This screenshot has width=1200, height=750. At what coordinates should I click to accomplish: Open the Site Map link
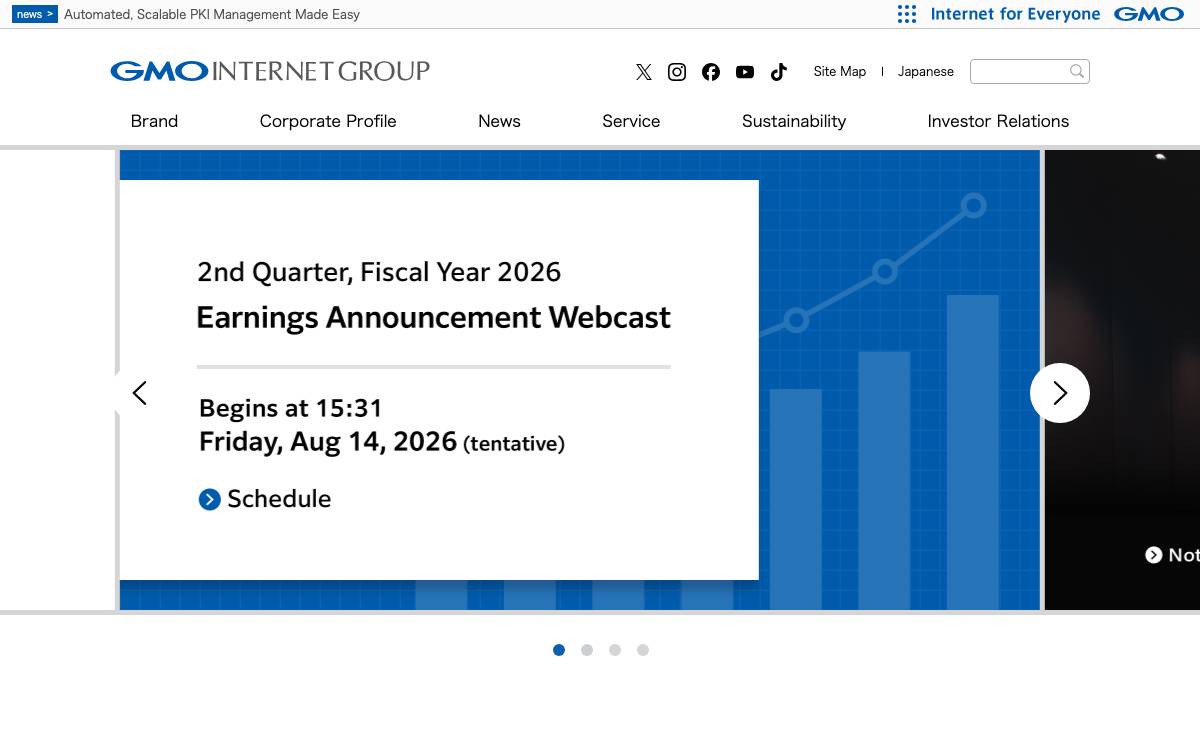(x=840, y=71)
